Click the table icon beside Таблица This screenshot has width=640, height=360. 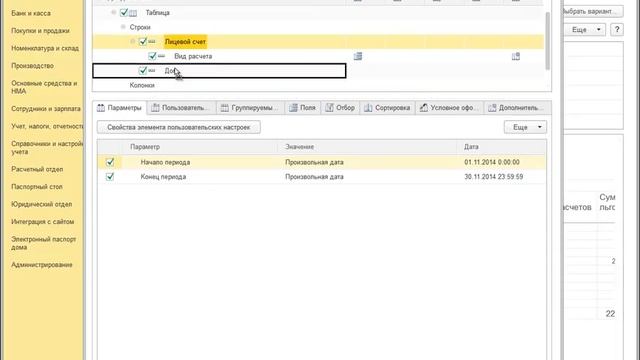133,13
